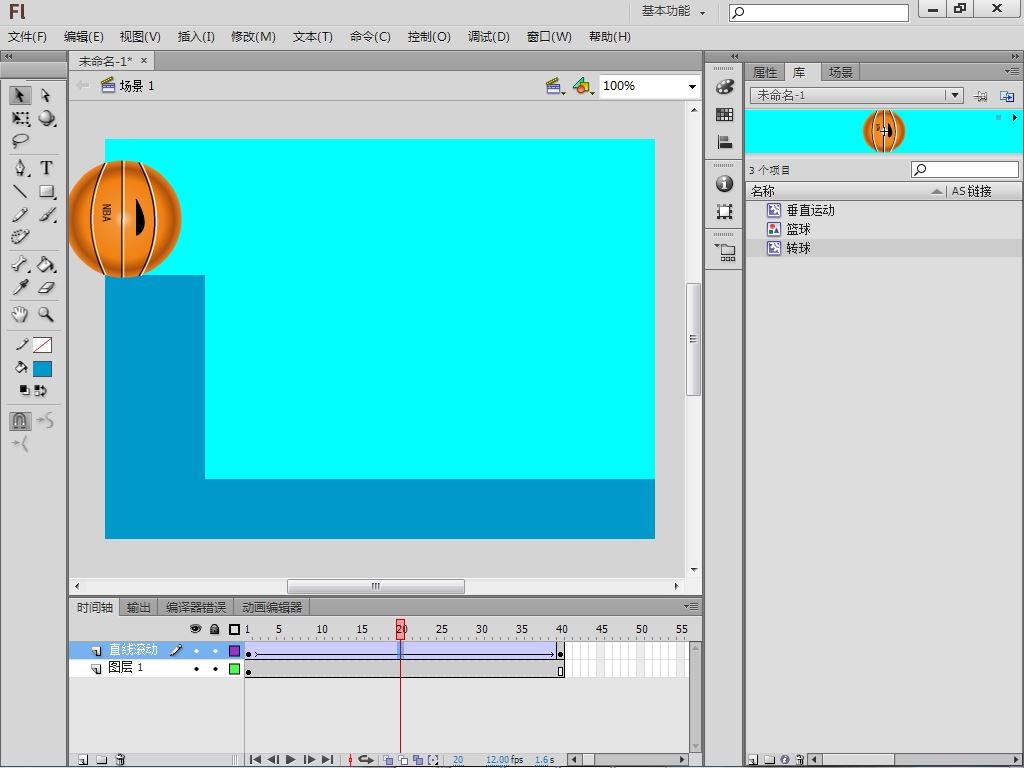Toggle visibility dot of 直线滚动 layer
This screenshot has width=1024, height=768.
point(196,651)
